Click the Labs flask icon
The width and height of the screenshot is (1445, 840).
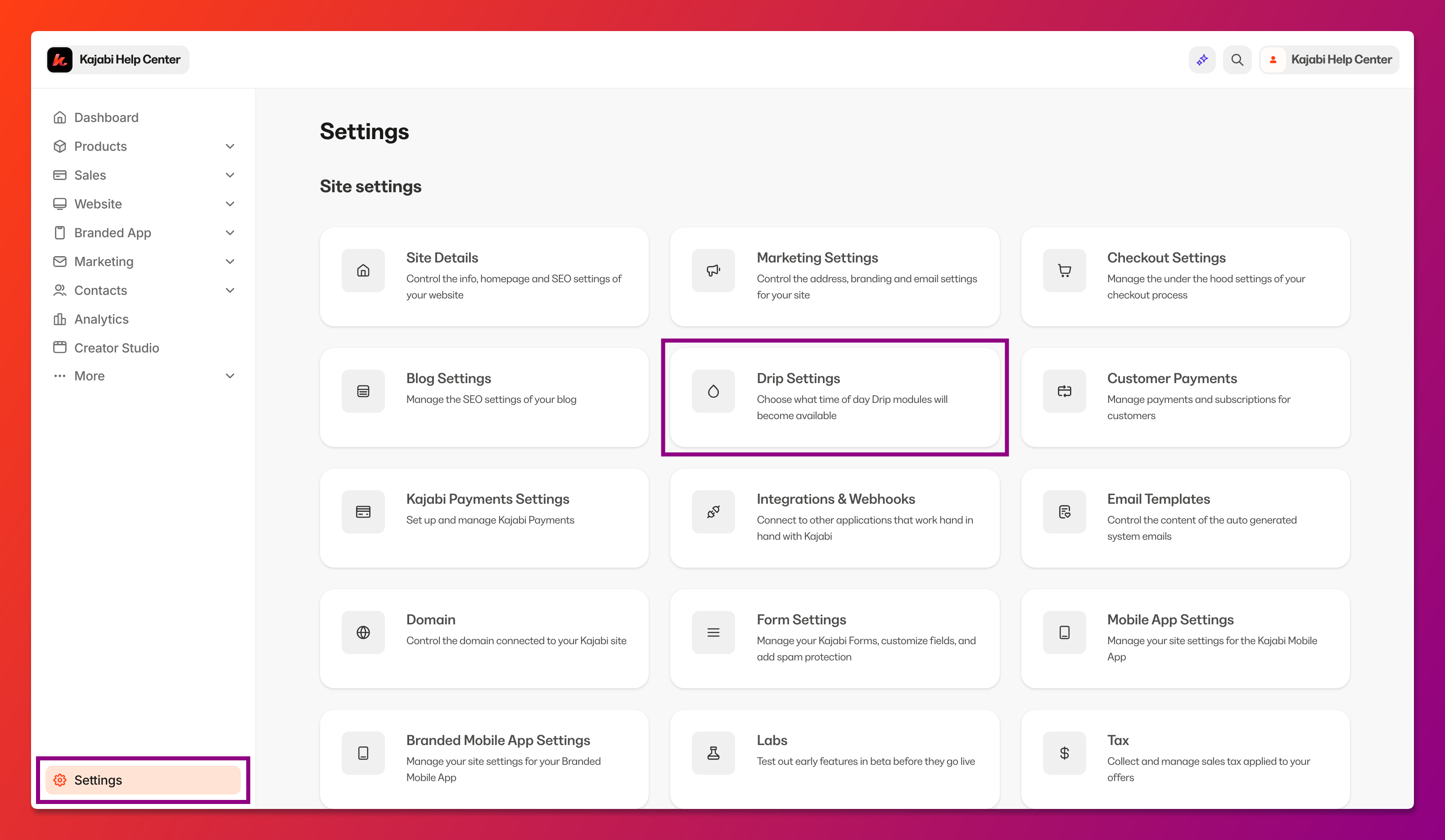tap(713, 753)
